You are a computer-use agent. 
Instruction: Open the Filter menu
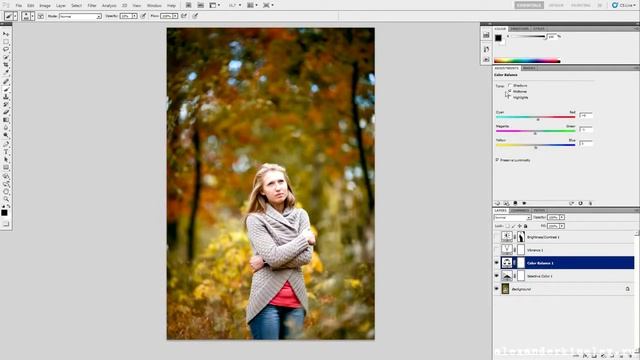92,6
